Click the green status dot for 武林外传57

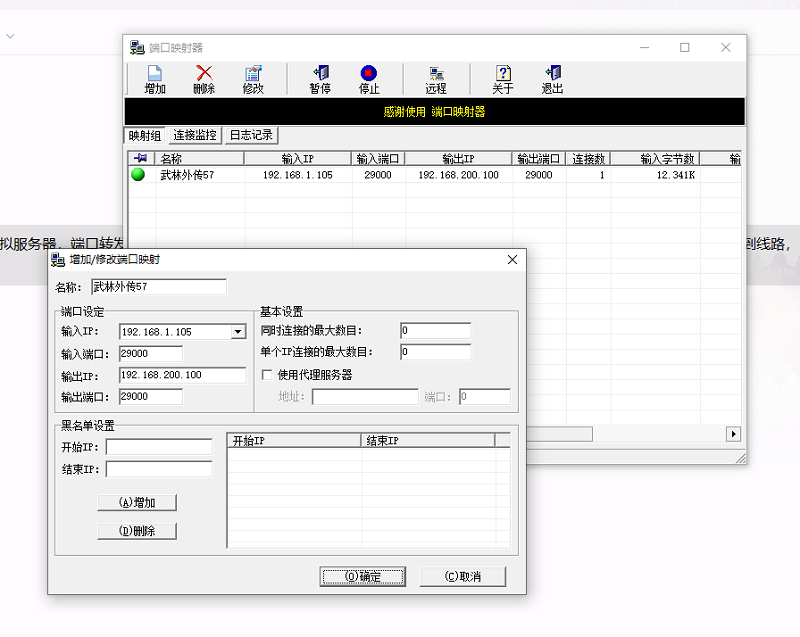[x=138, y=174]
